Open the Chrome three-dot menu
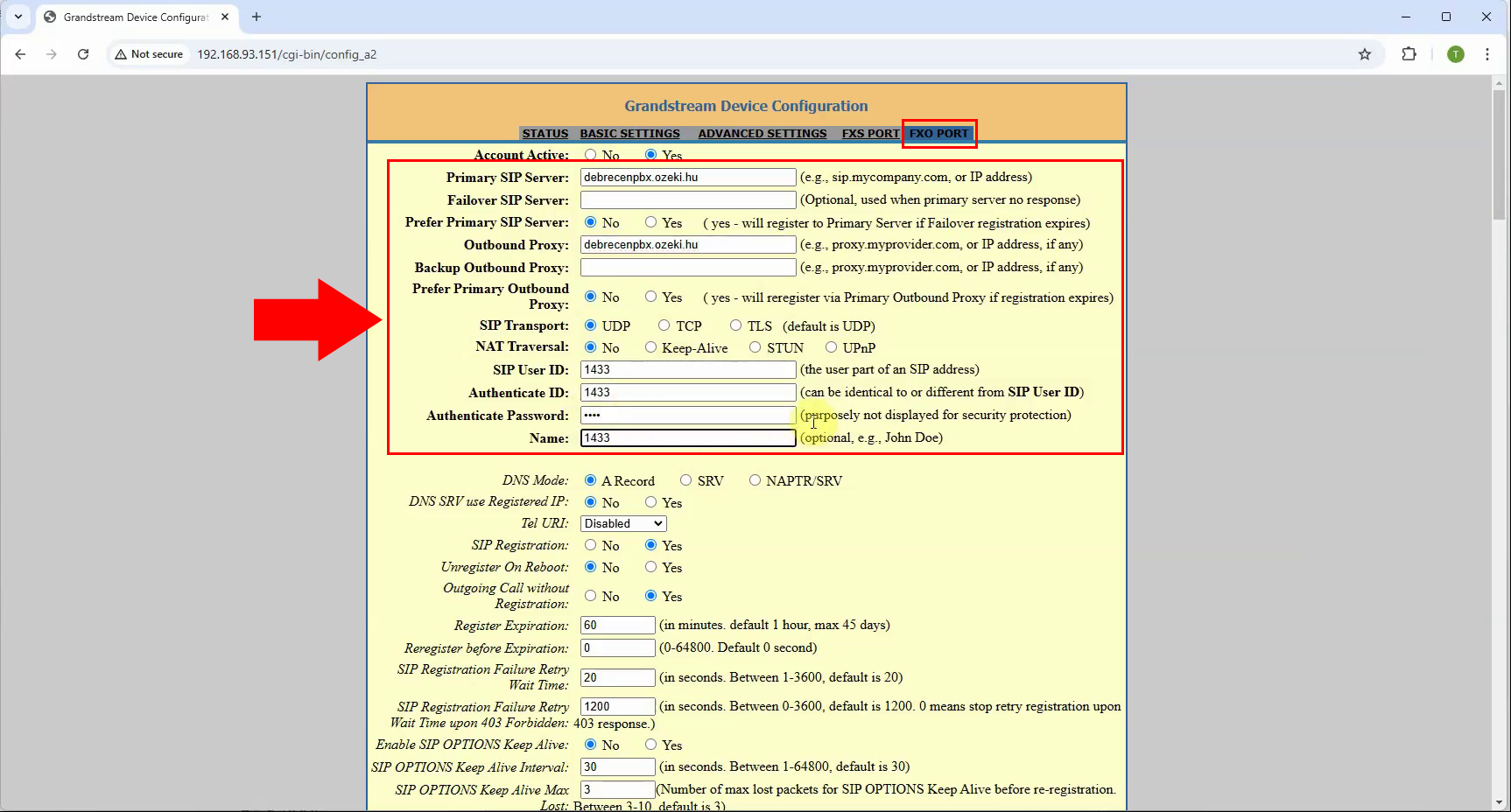The height and width of the screenshot is (812, 1511). (x=1487, y=54)
